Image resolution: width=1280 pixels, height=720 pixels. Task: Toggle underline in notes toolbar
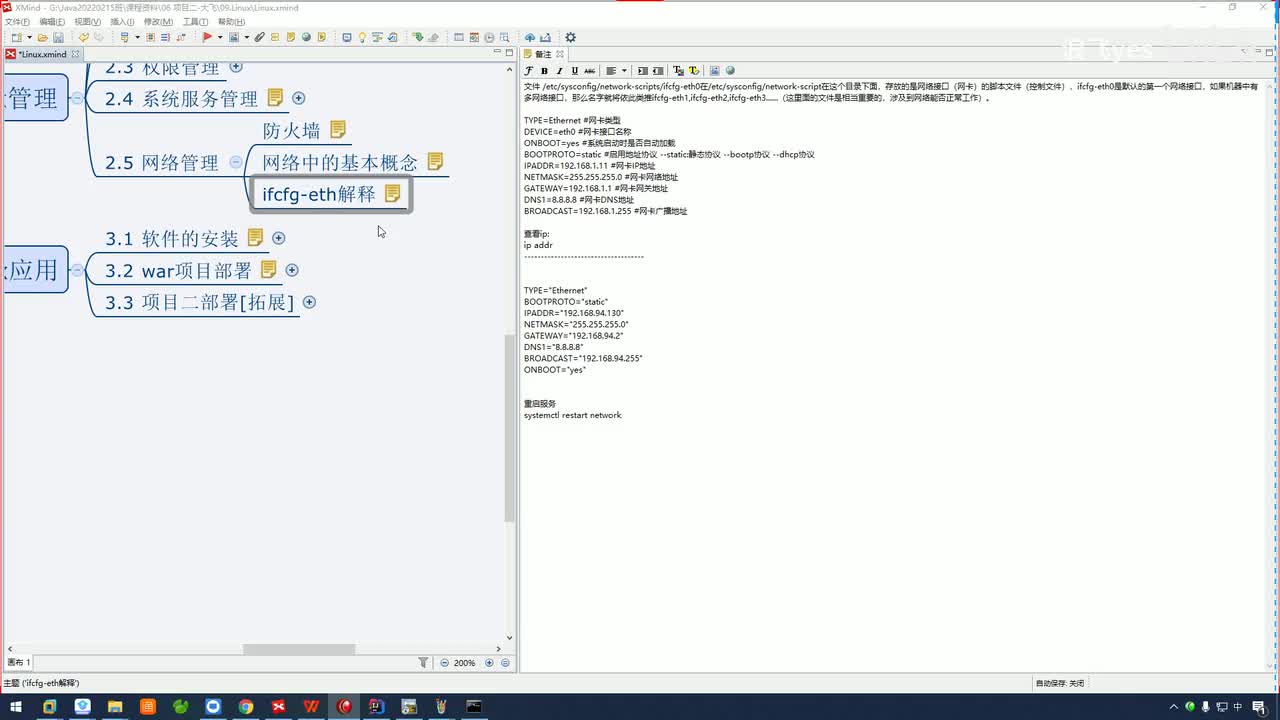(574, 71)
